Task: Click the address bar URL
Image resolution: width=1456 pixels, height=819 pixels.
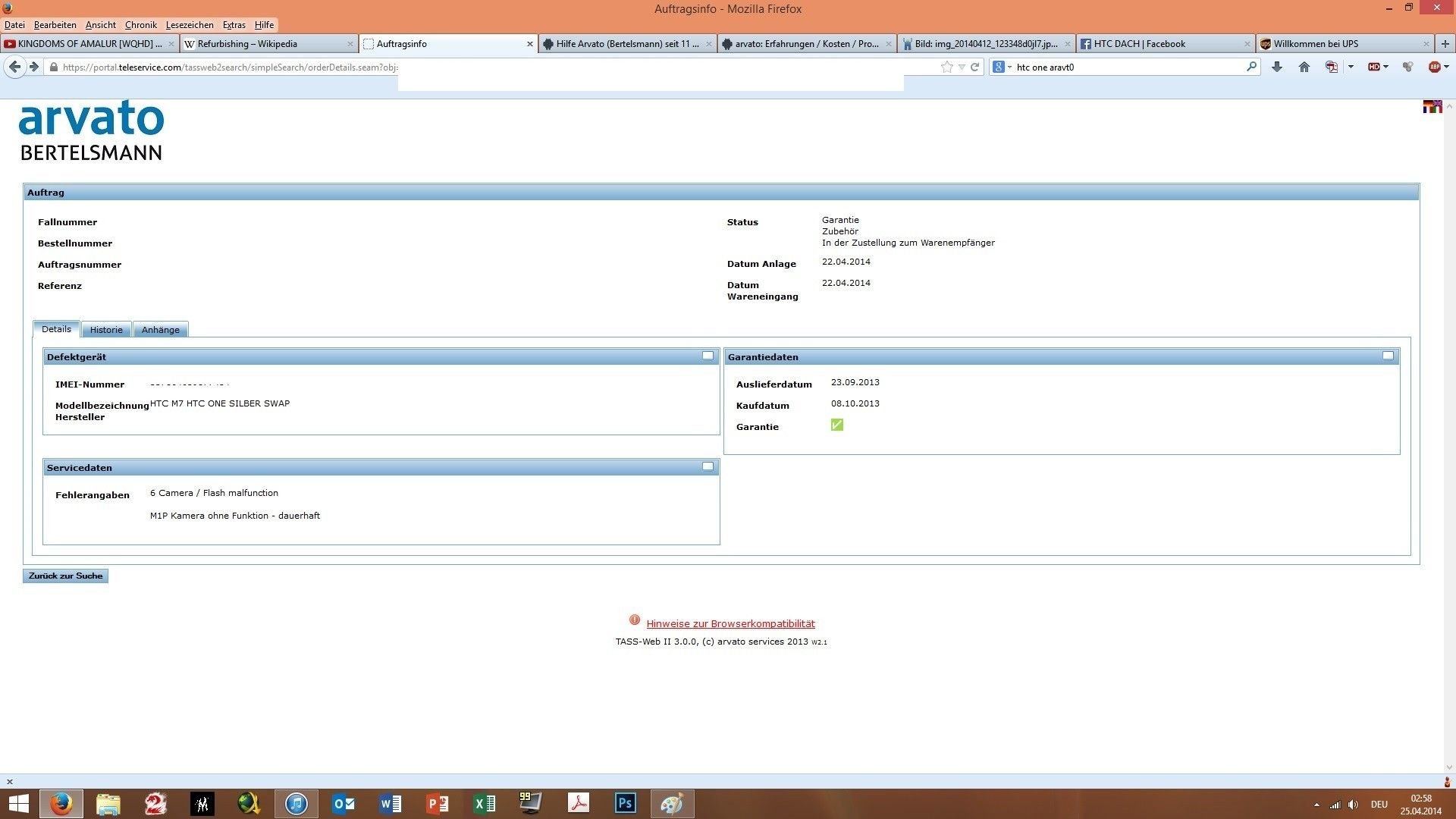Action: (231, 67)
